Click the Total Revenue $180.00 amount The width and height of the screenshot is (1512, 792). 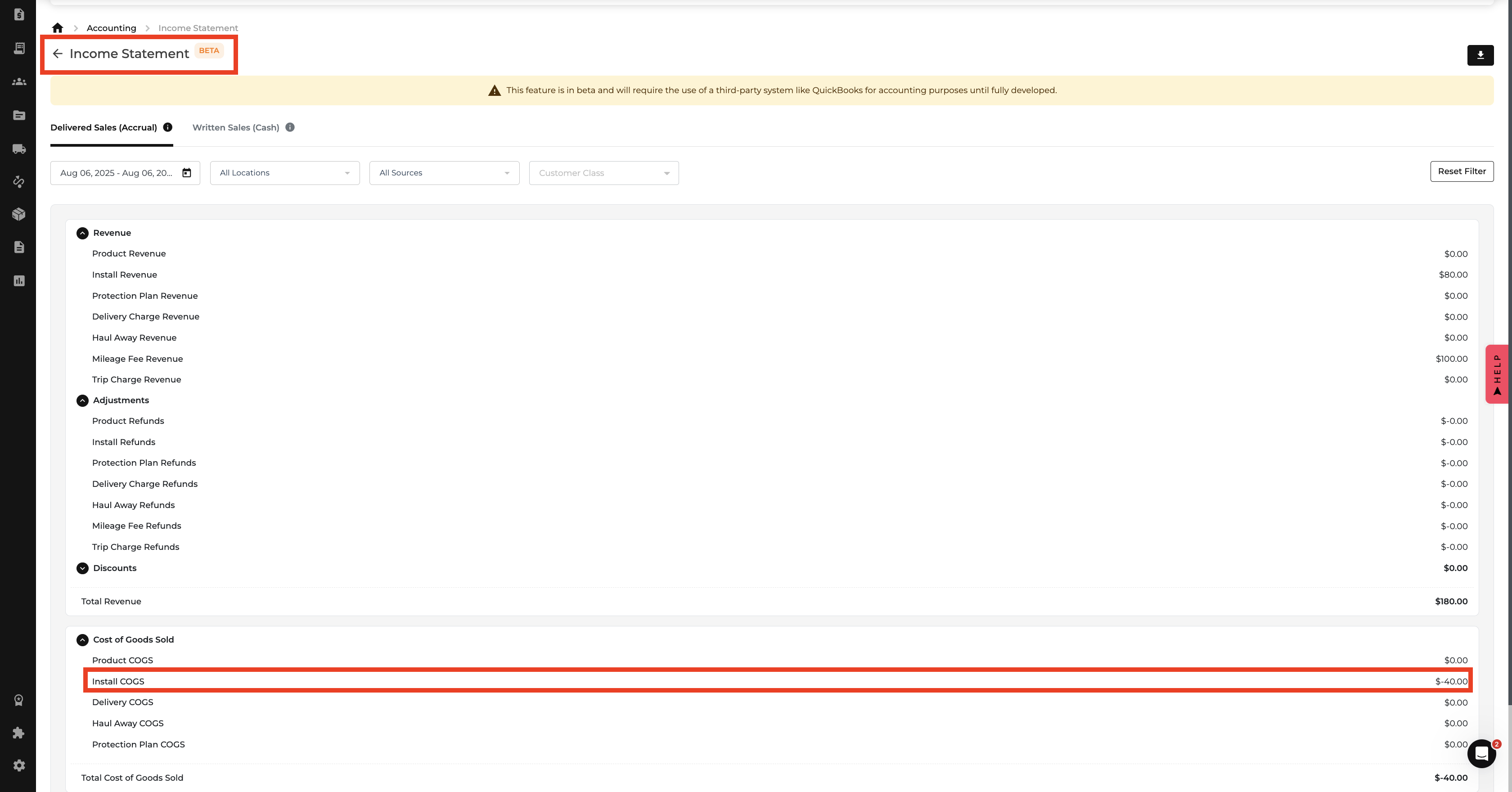[1451, 601]
